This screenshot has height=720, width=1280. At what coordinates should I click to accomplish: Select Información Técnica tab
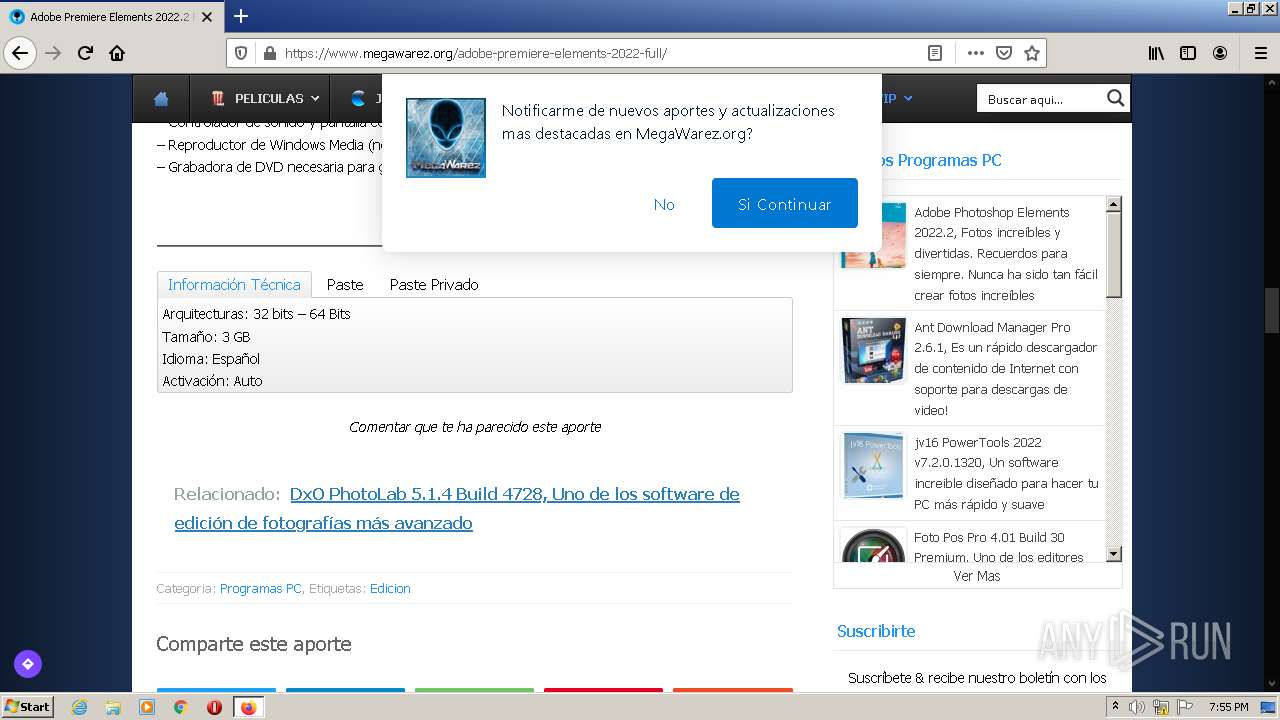[234, 284]
